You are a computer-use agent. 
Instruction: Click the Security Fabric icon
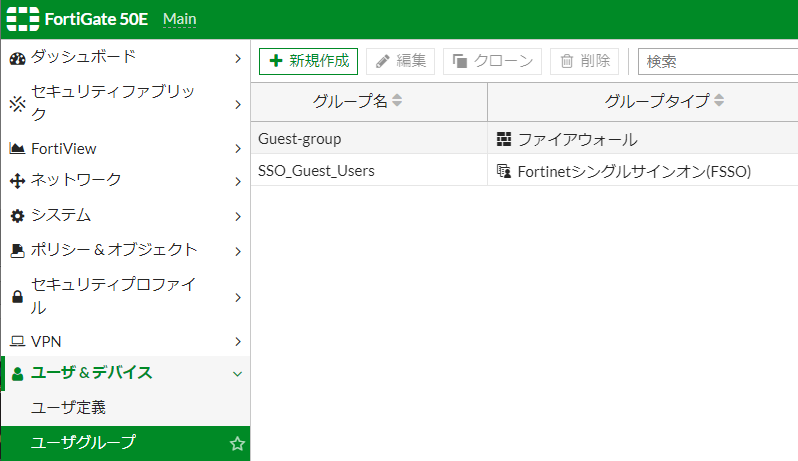[x=17, y=104]
